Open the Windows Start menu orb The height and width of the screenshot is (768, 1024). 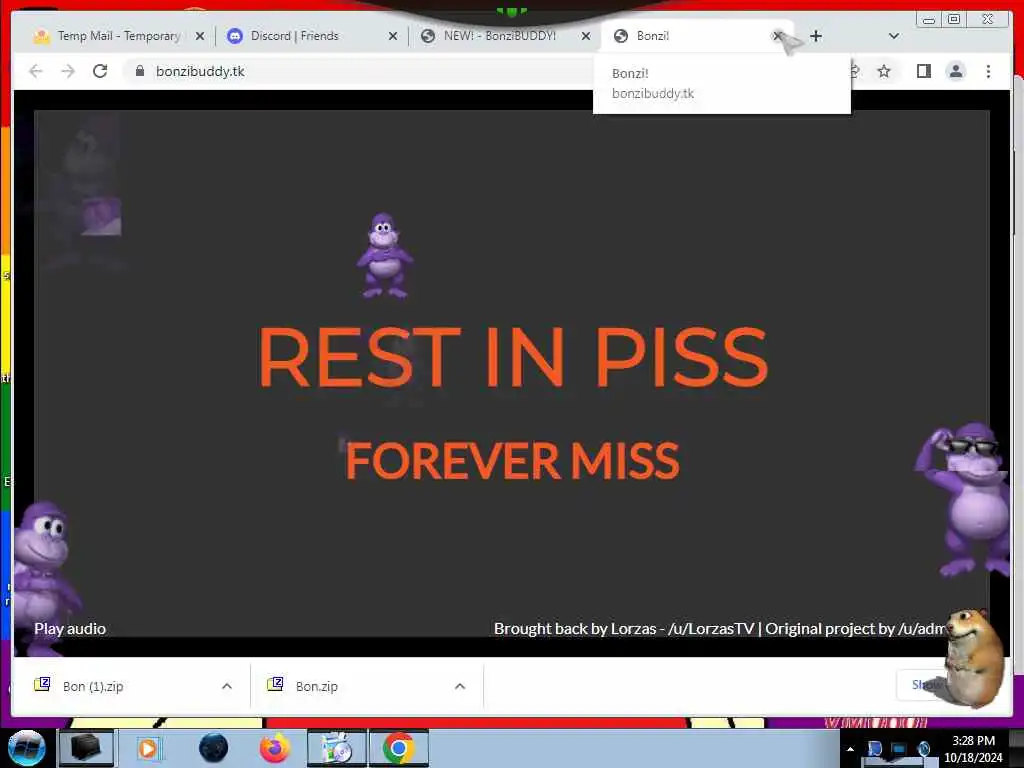[x=26, y=748]
